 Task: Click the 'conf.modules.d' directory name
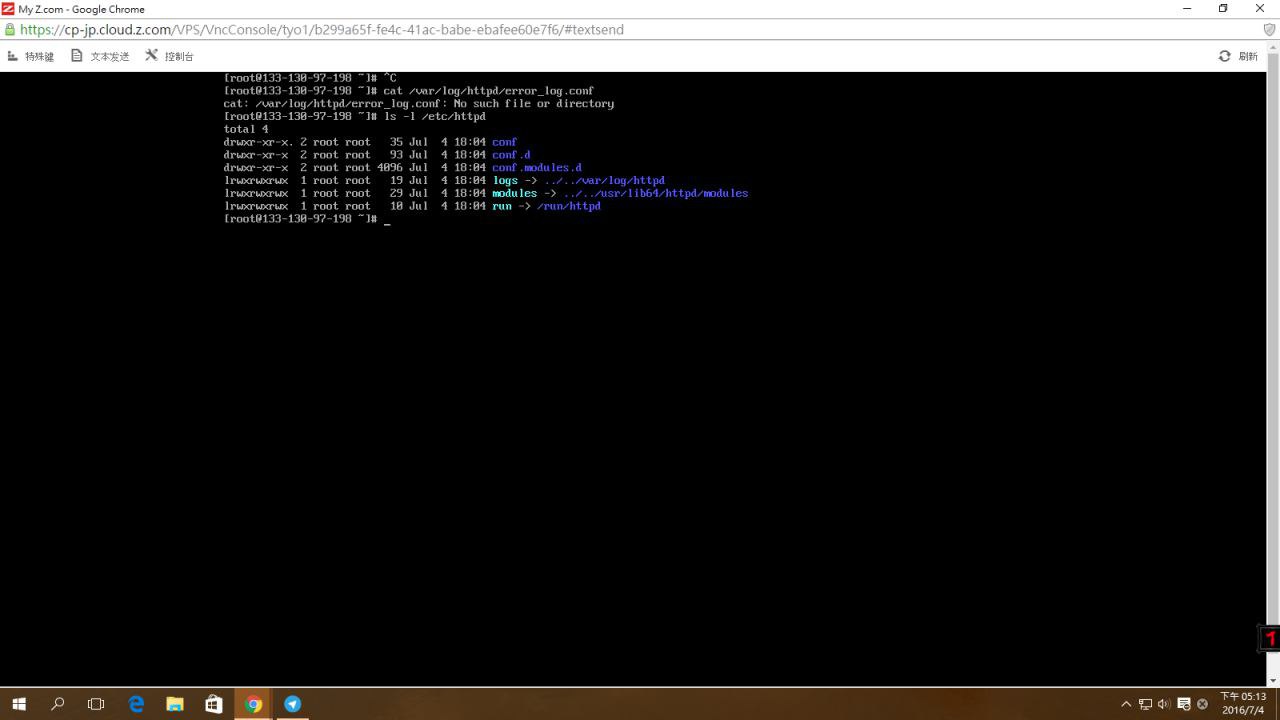pyautogui.click(x=537, y=168)
